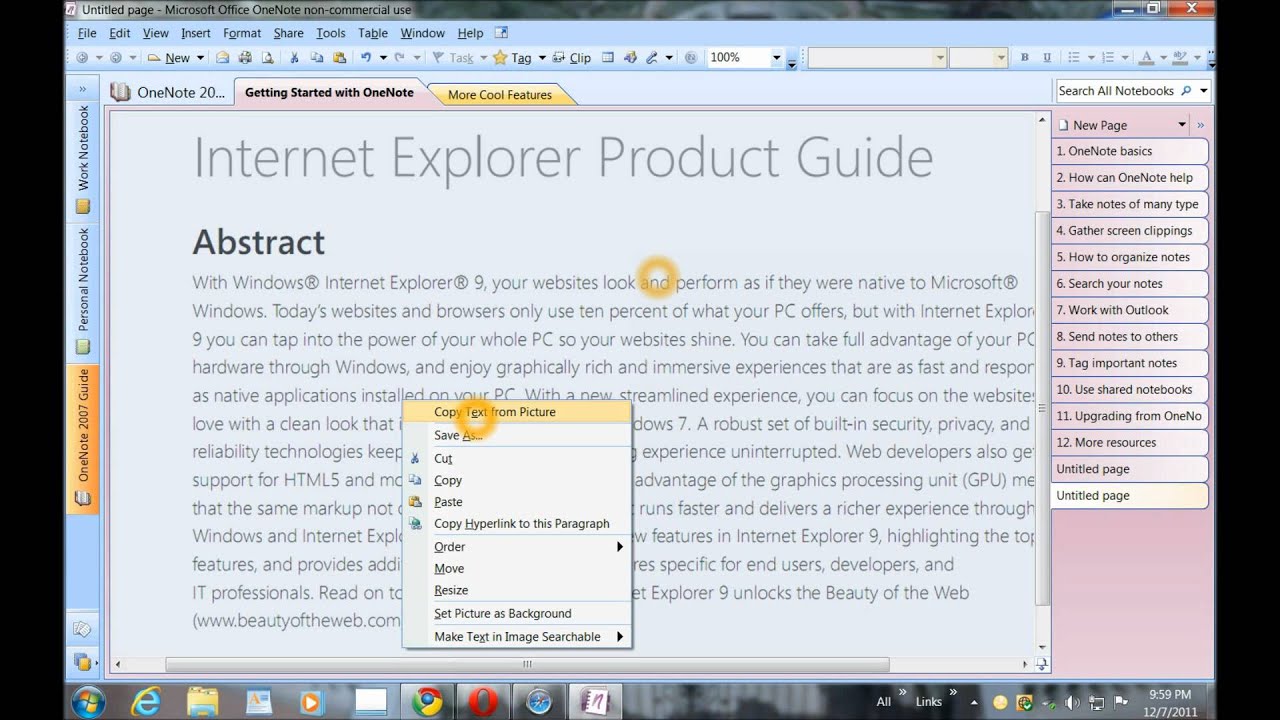
Task: Click the Paste clipboard toolbar icon
Action: [x=339, y=58]
